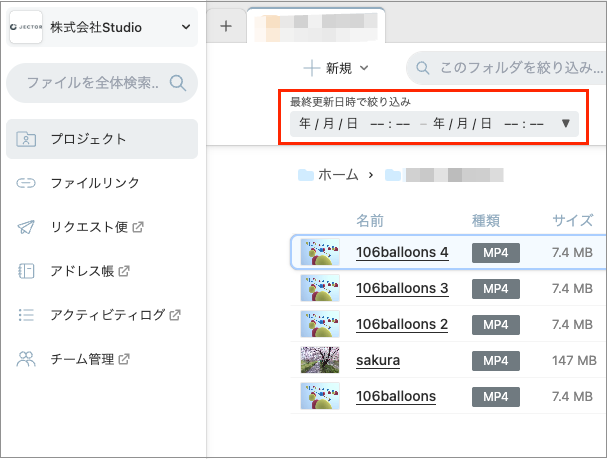Open チーム管理 team icon
This screenshot has height=459, width=607.
pos(26,359)
